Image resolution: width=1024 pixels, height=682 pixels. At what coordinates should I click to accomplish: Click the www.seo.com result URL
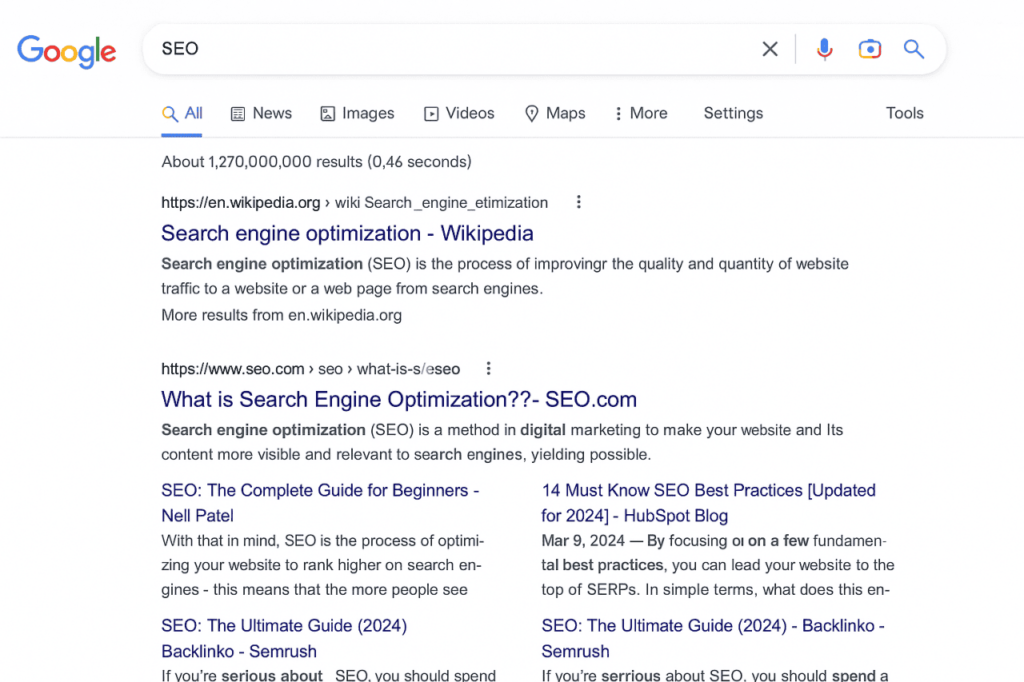click(x=311, y=369)
